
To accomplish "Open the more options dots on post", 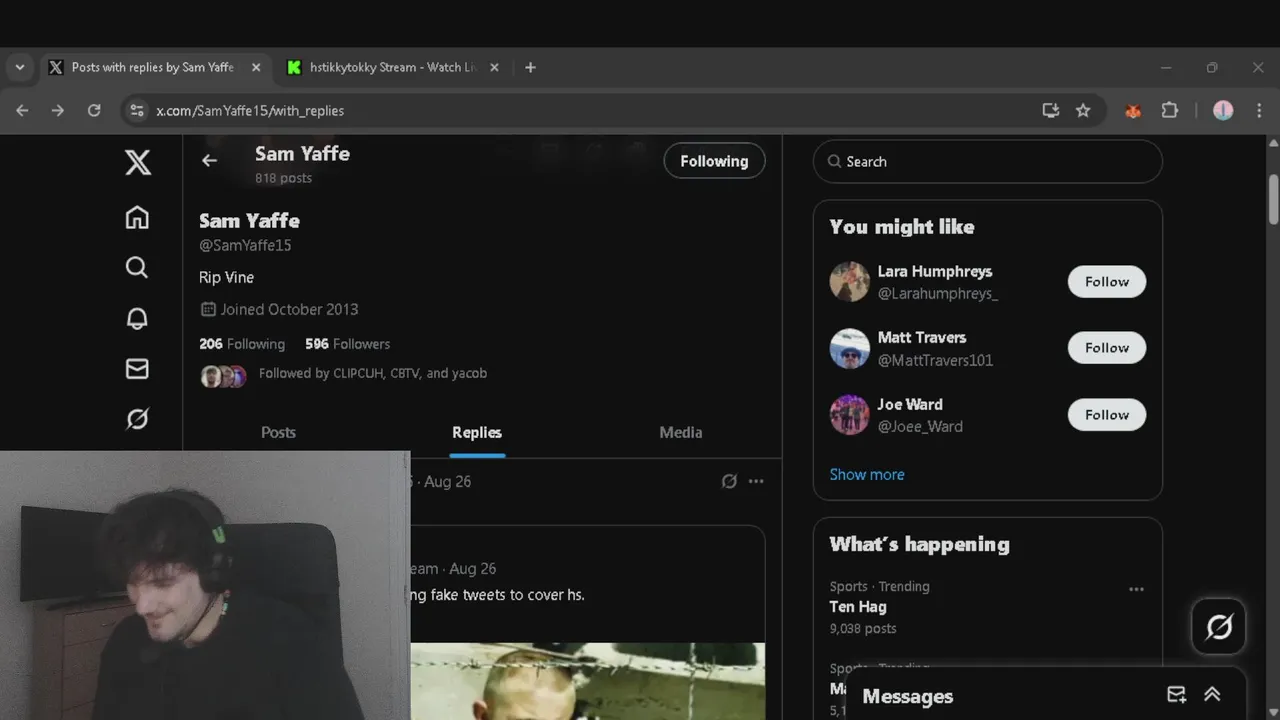I will (756, 481).
